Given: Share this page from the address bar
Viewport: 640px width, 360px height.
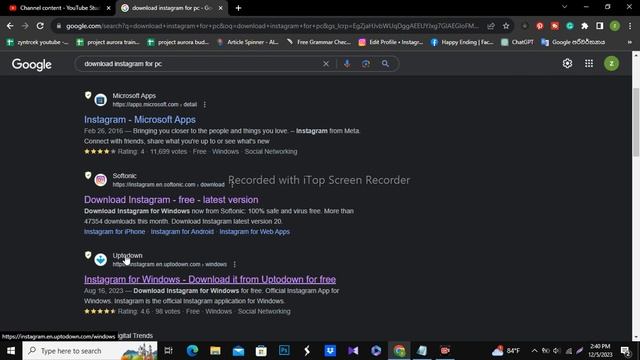Looking at the screenshot, I should (491, 26).
